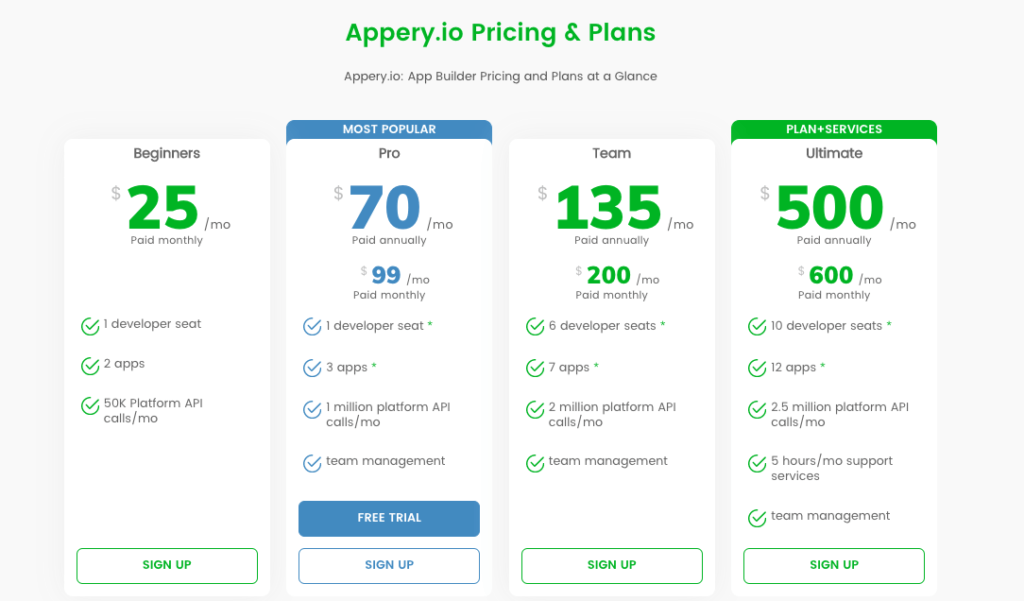Click checkmark next to 6 developer seats
This screenshot has width=1024, height=601.
(535, 326)
